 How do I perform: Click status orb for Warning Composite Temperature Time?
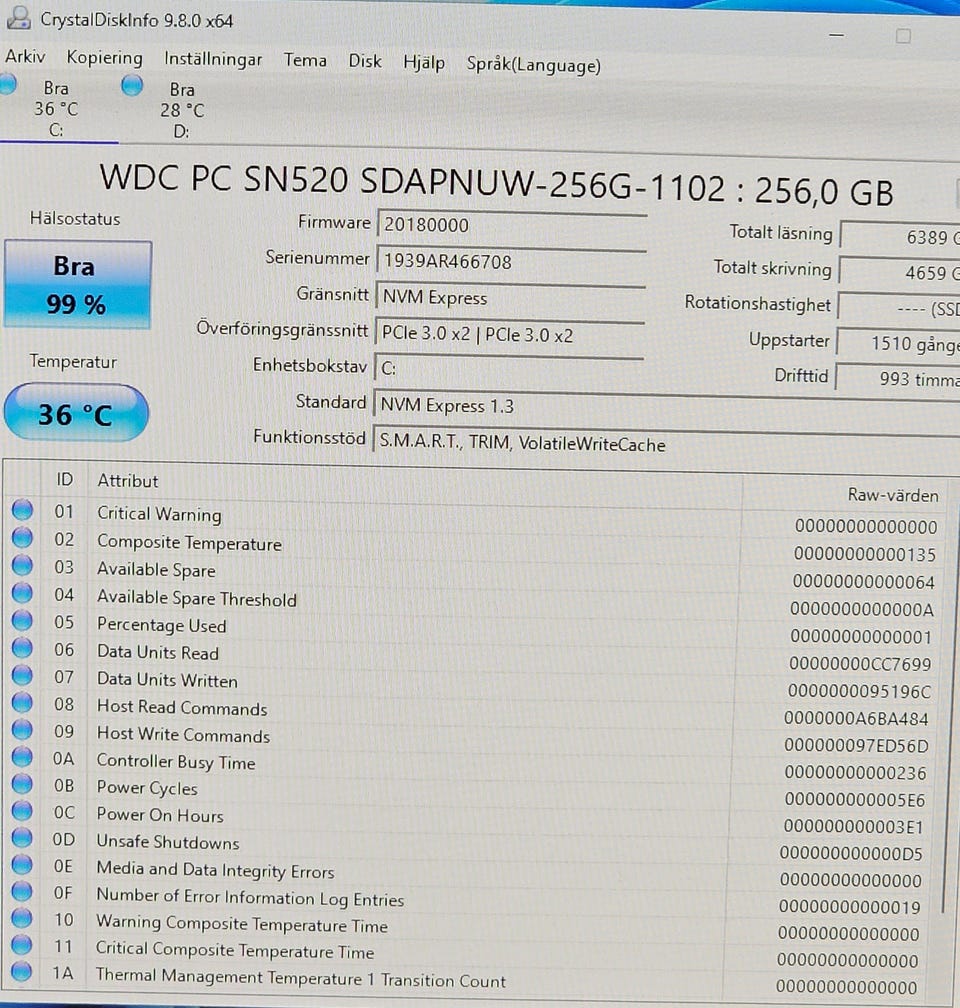point(22,918)
